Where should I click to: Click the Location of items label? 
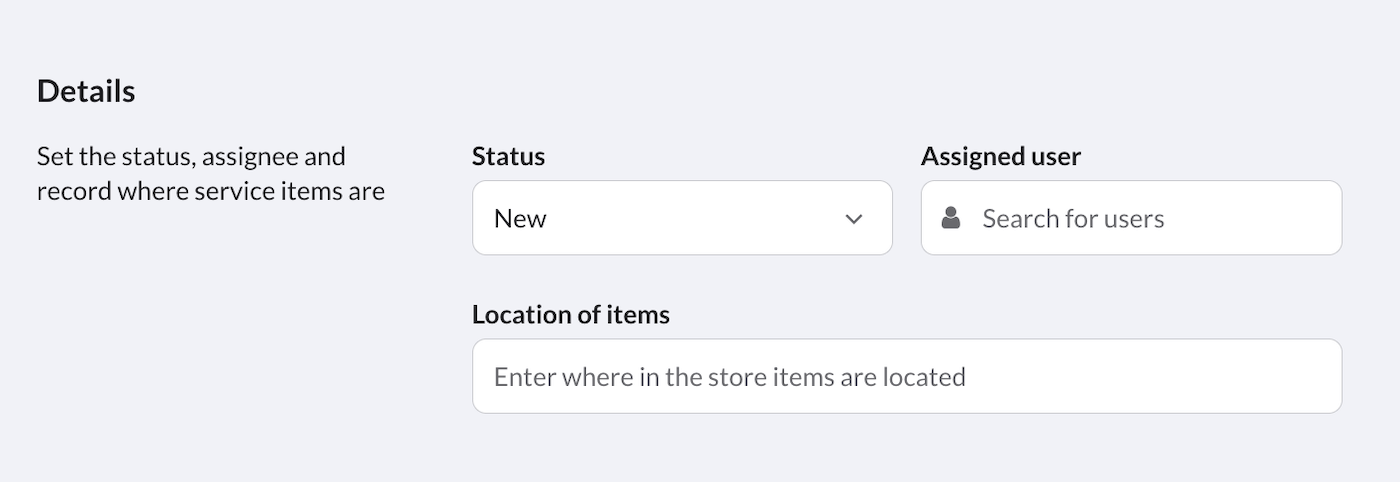571,314
